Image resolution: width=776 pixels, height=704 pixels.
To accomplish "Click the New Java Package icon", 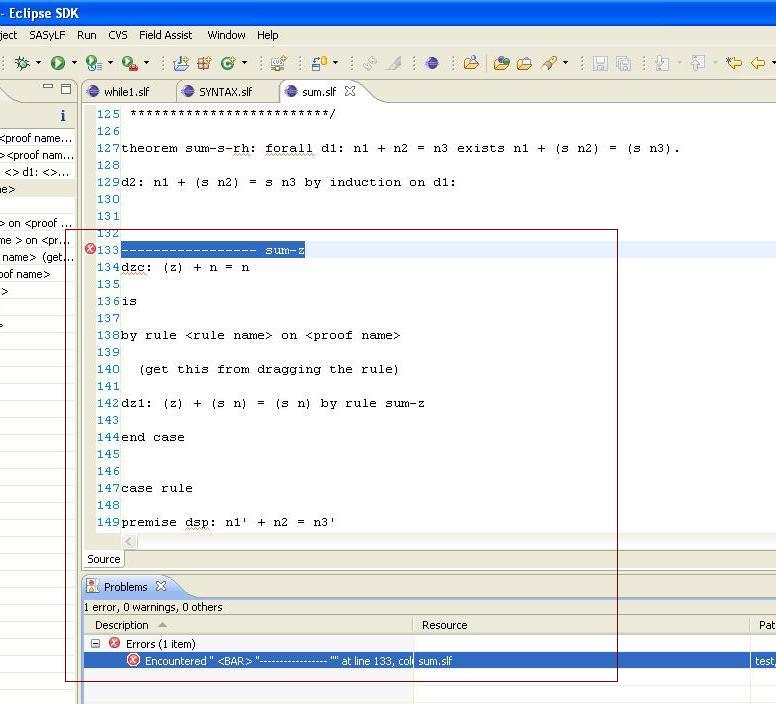I will 204,63.
